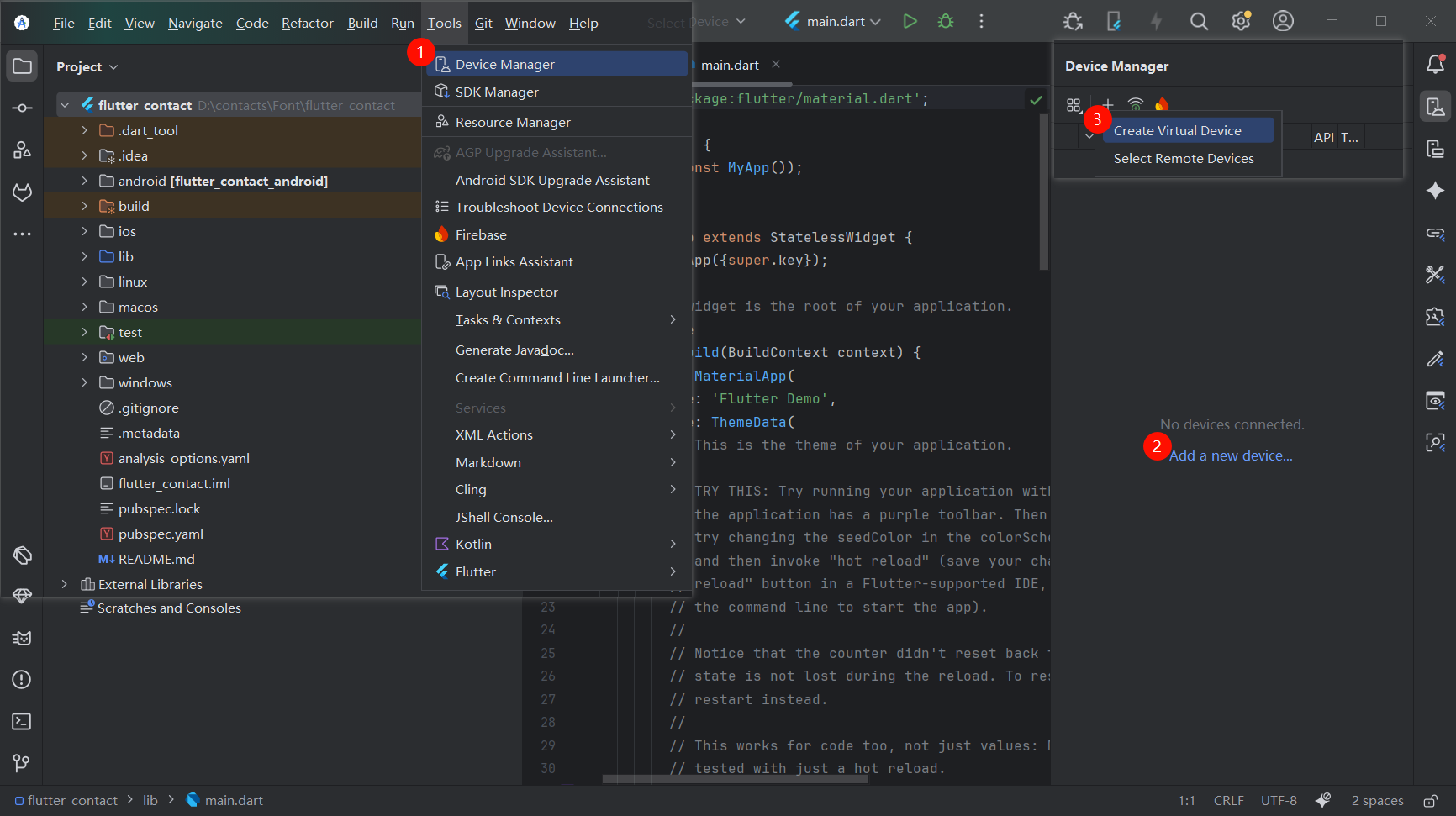Screen dimensions: 1456x816
Task: Click the attach debugger bug-with-arrow icon
Action: tap(1073, 22)
